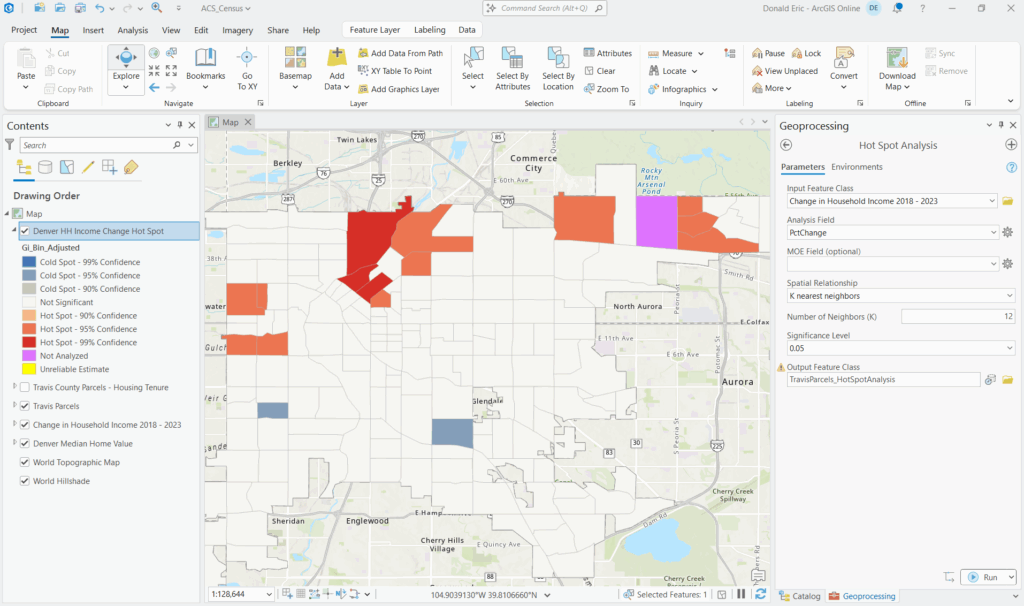Expand the Denver Median Home Value layer
This screenshot has width=1024, height=606.
click(x=14, y=443)
